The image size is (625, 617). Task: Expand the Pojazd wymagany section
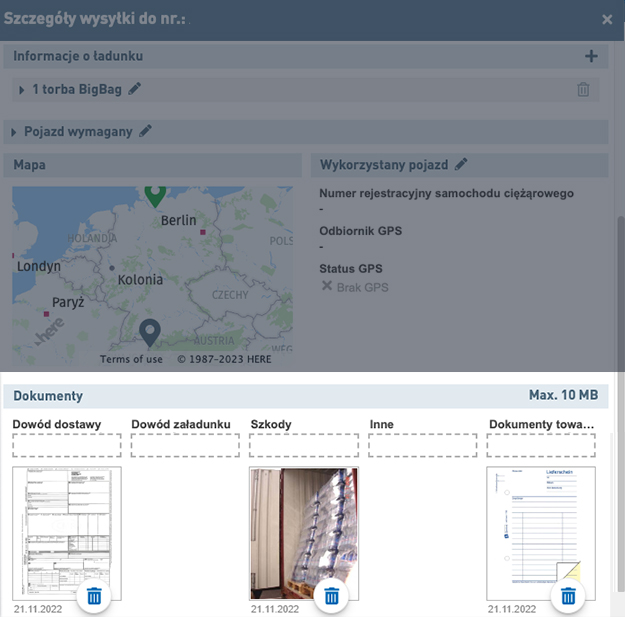tap(14, 132)
